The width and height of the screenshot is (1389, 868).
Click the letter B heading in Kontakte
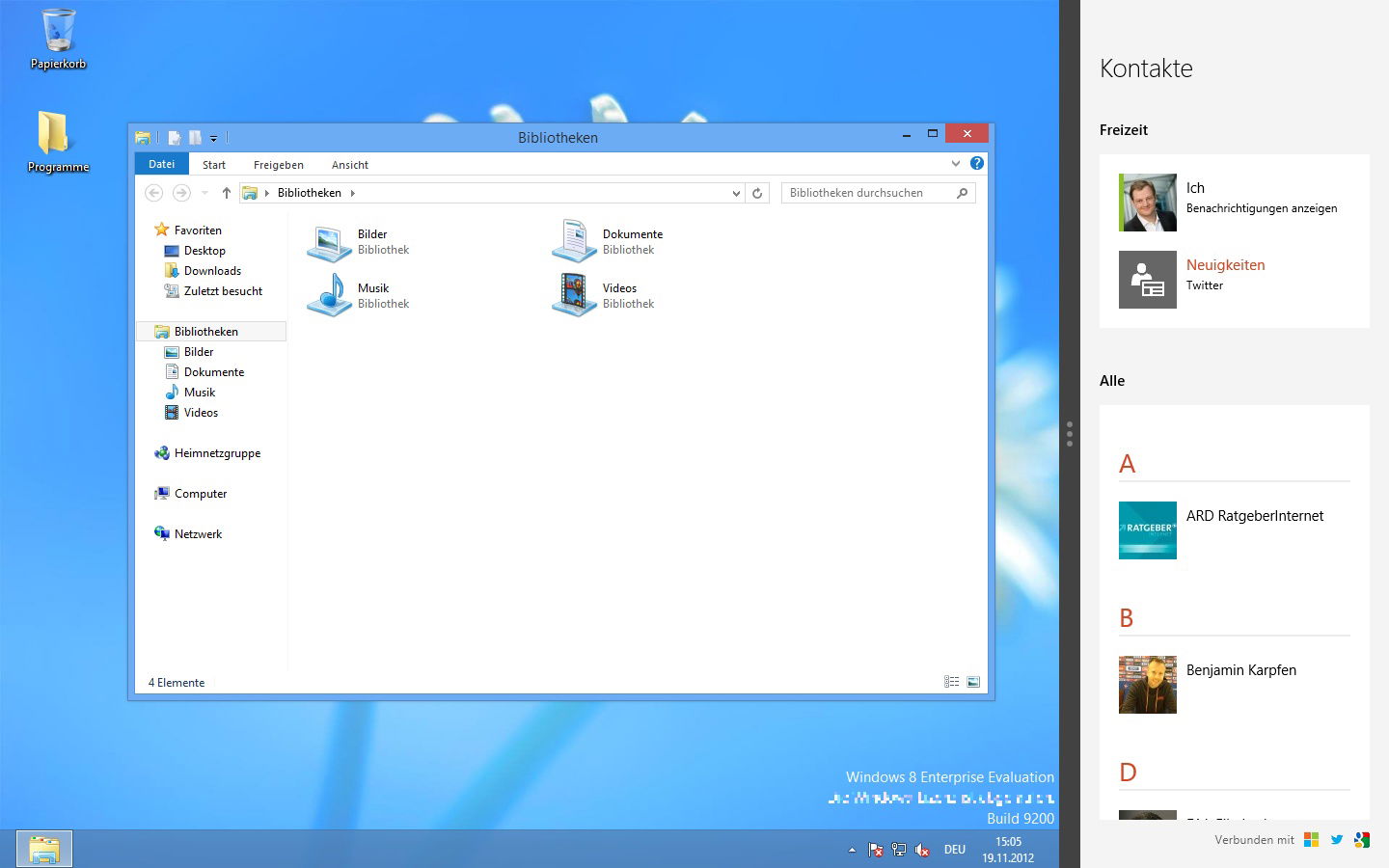coord(1126,618)
